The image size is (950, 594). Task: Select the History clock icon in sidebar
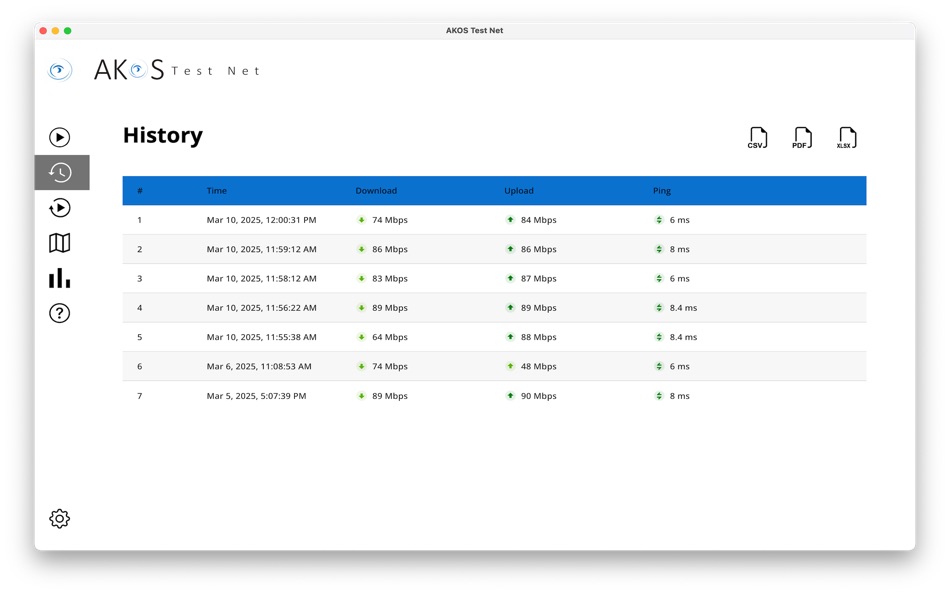(62, 173)
